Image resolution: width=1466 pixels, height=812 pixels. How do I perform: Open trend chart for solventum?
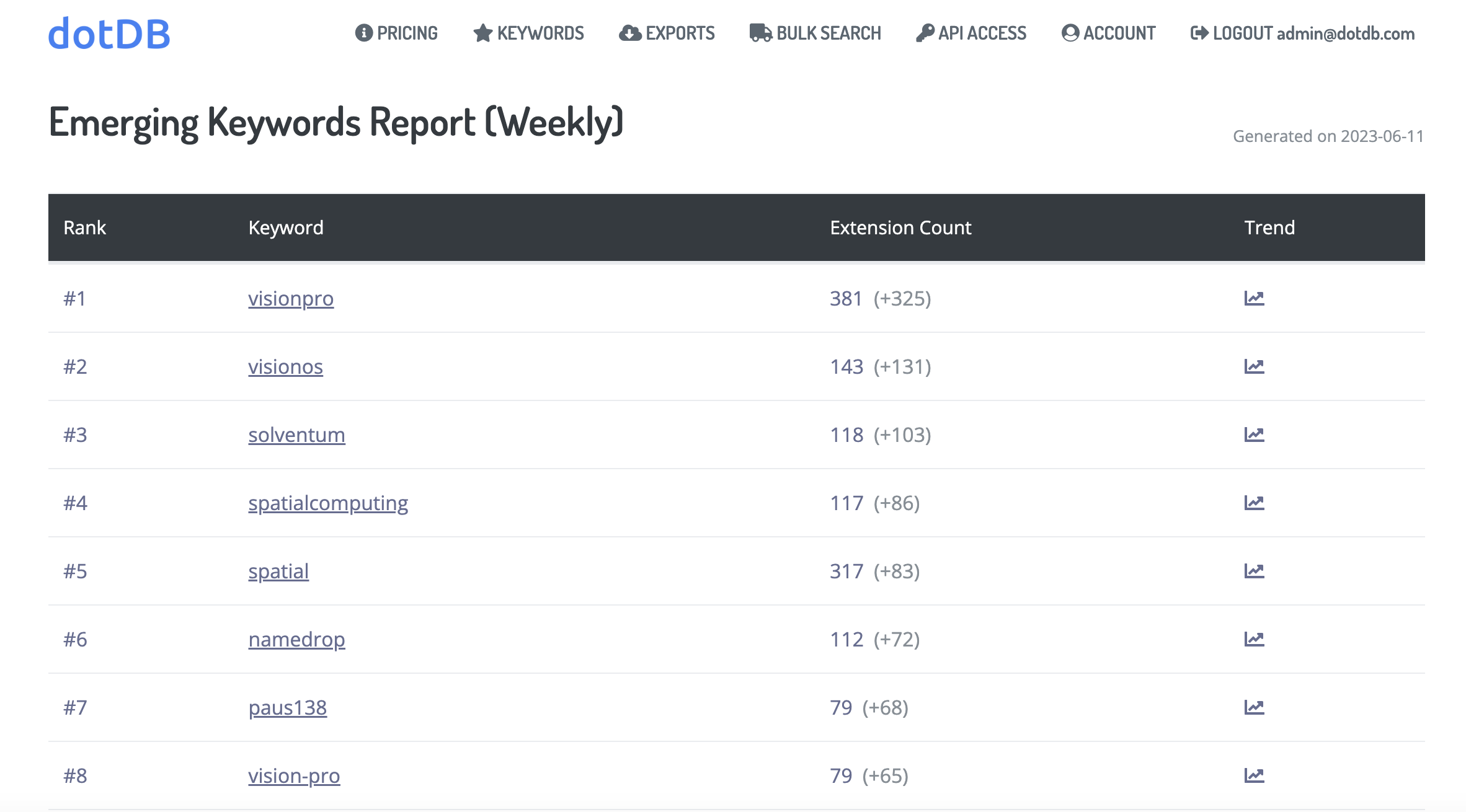[x=1254, y=435]
